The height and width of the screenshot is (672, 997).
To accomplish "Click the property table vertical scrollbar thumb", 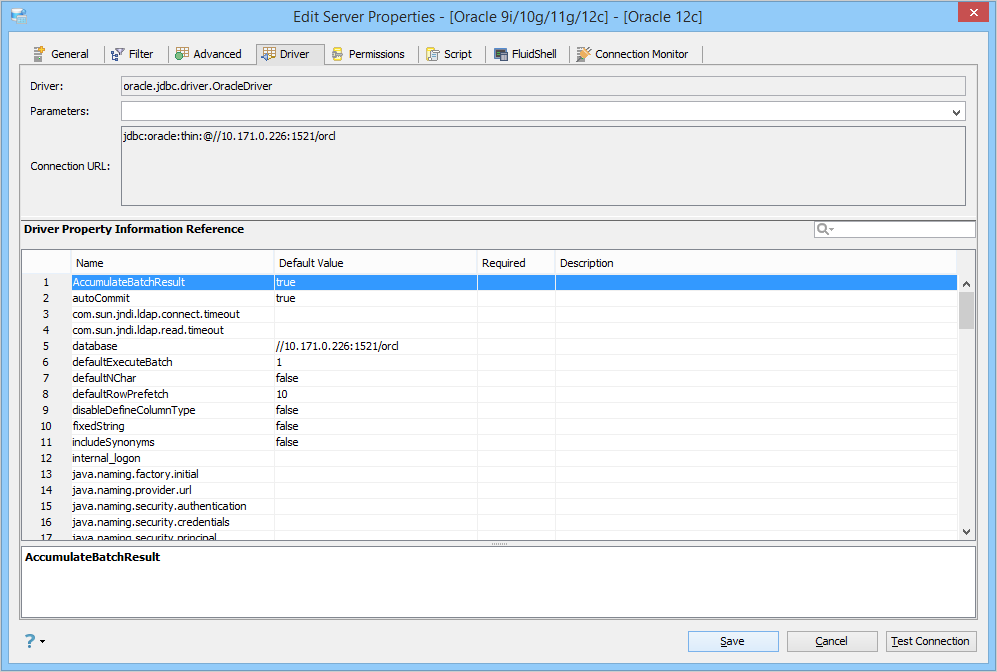I will pyautogui.click(x=966, y=310).
